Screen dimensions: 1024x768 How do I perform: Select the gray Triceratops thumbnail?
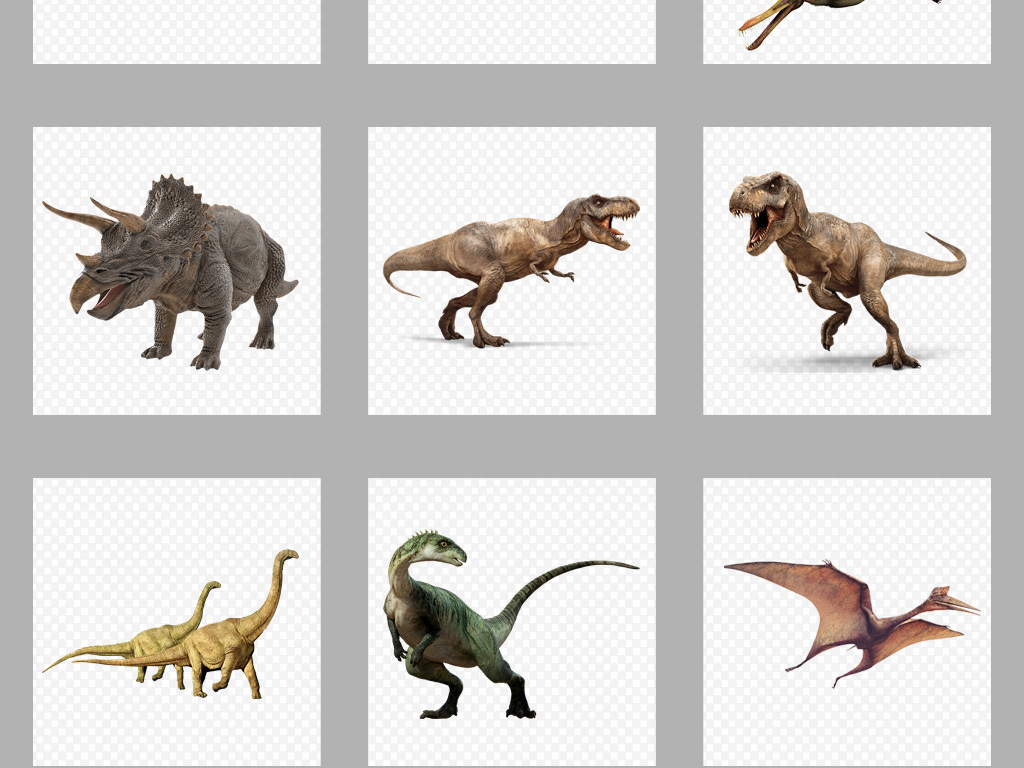pyautogui.click(x=177, y=270)
